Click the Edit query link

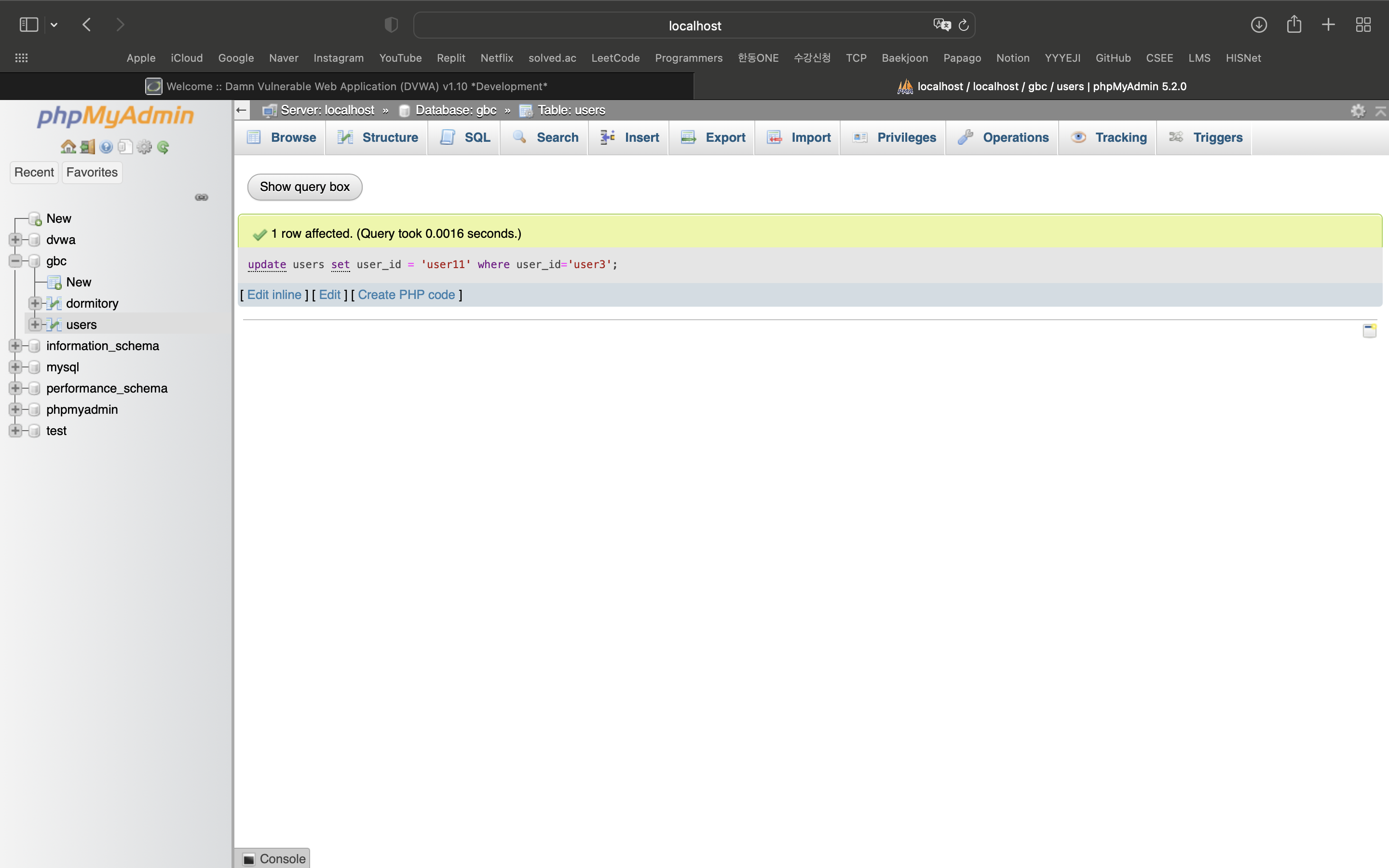click(329, 295)
